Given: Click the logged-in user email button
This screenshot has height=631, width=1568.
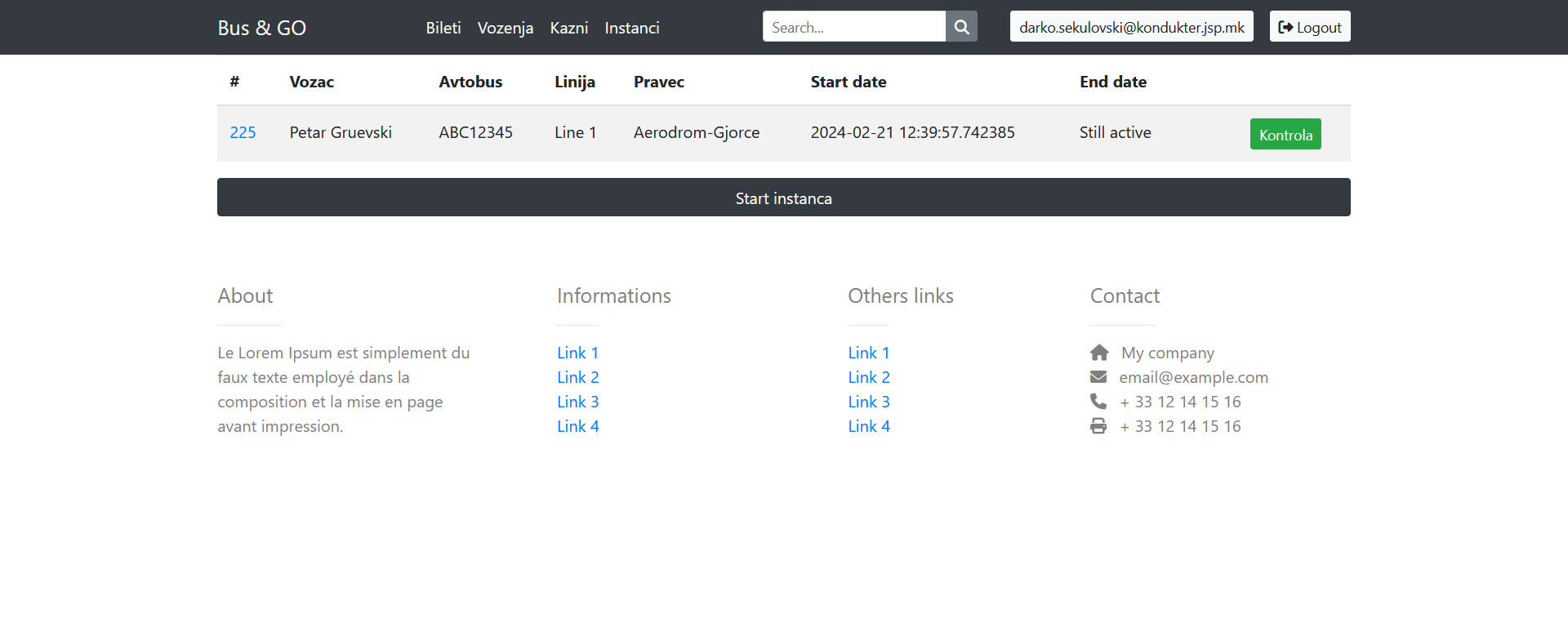Looking at the screenshot, I should tap(1131, 27).
